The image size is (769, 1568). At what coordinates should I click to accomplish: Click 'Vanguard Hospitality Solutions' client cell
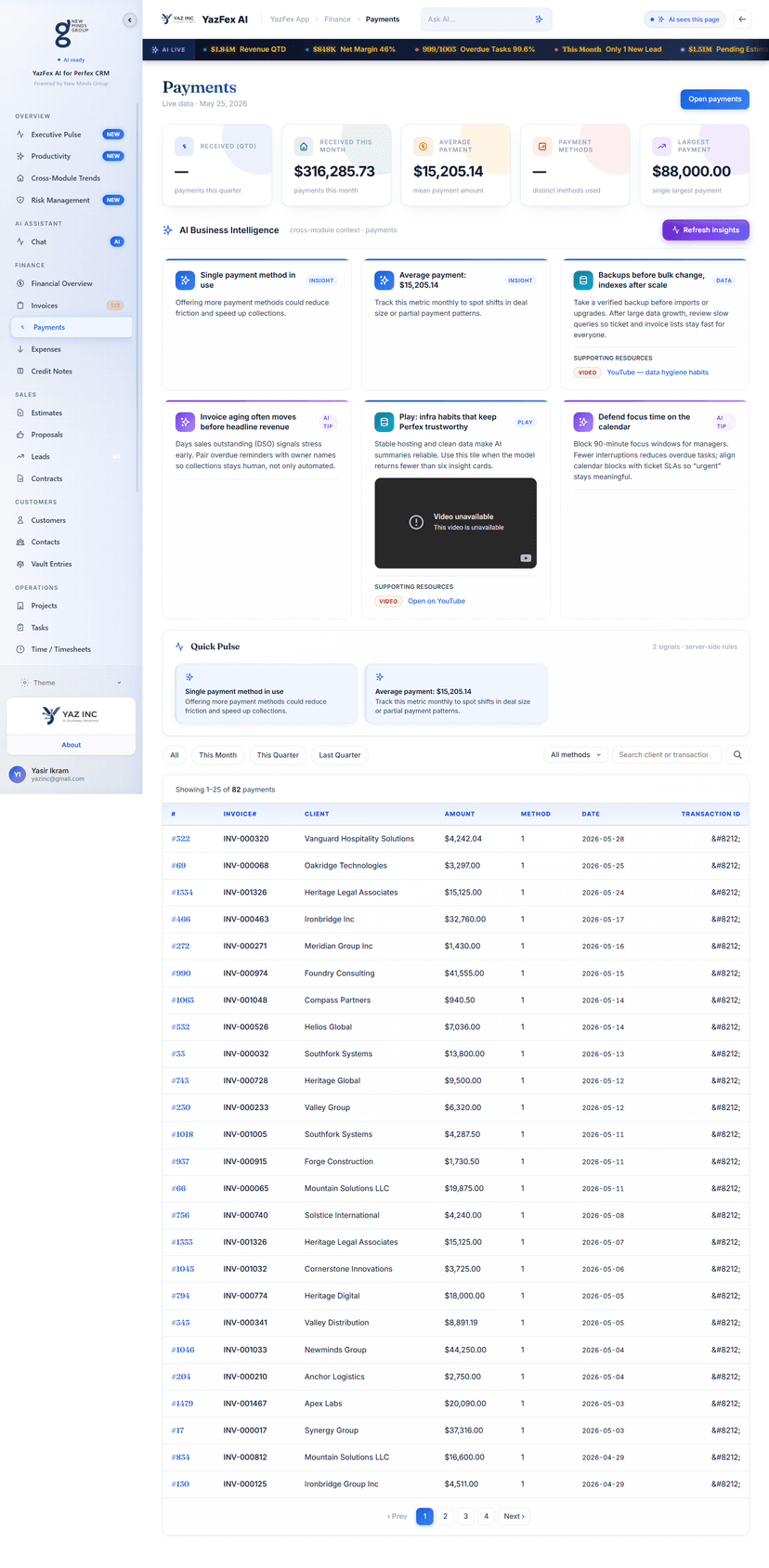359,839
